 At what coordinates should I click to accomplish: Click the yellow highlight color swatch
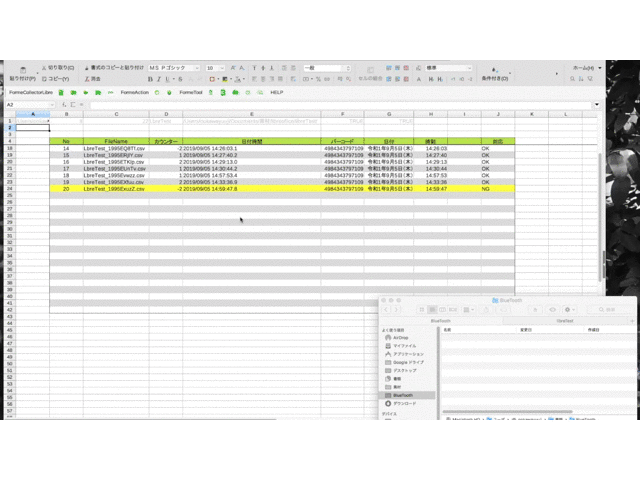225,78
